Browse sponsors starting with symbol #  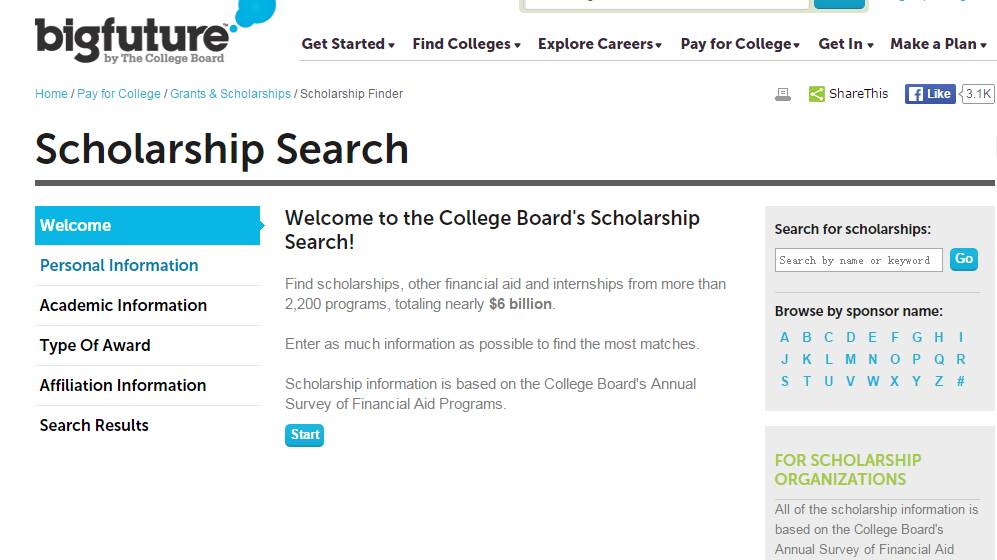pos(960,381)
